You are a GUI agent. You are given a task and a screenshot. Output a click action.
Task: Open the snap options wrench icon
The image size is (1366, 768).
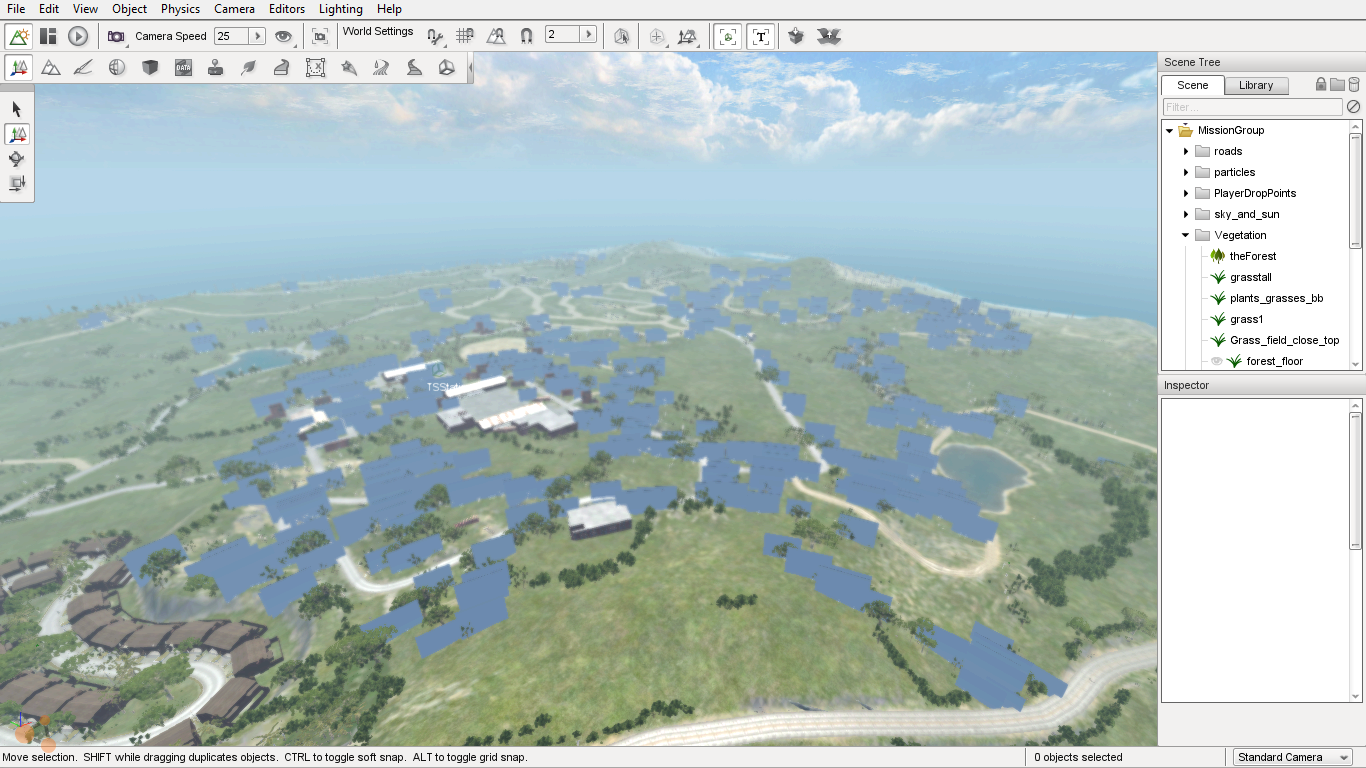pyautogui.click(x=435, y=36)
